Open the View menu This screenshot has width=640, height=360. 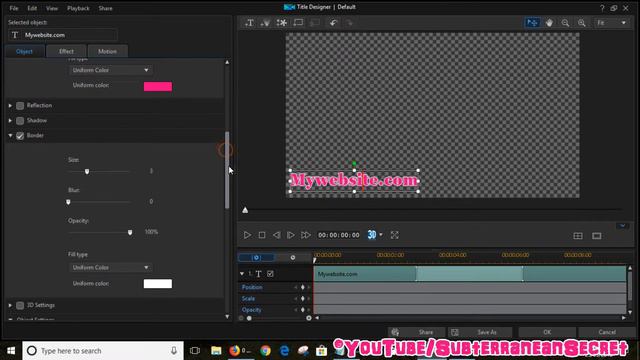coord(52,8)
